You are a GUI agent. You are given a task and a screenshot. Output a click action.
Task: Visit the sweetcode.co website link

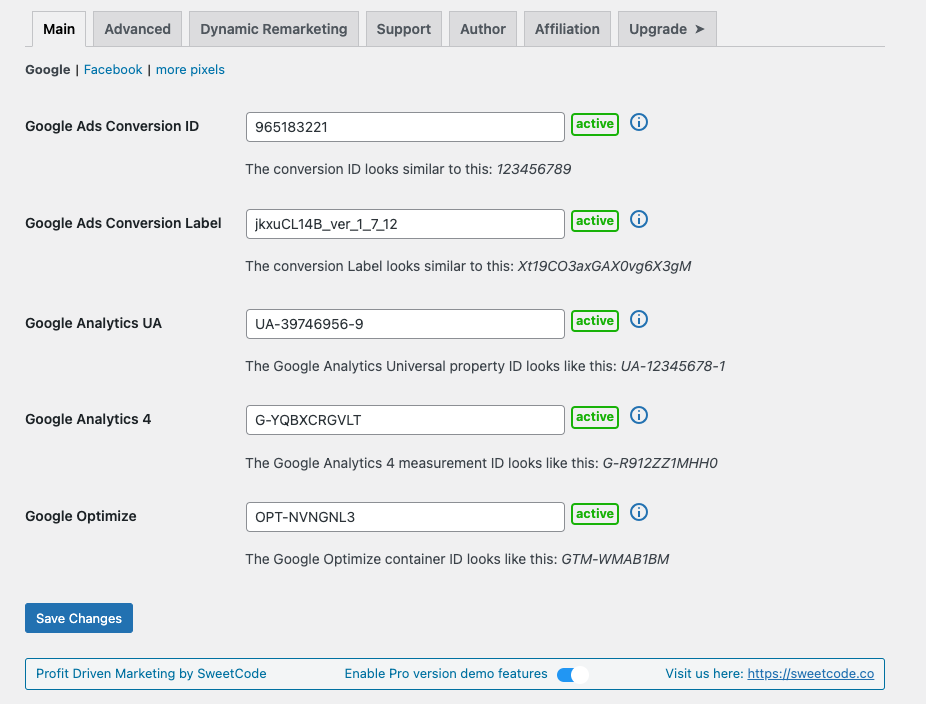coord(810,674)
